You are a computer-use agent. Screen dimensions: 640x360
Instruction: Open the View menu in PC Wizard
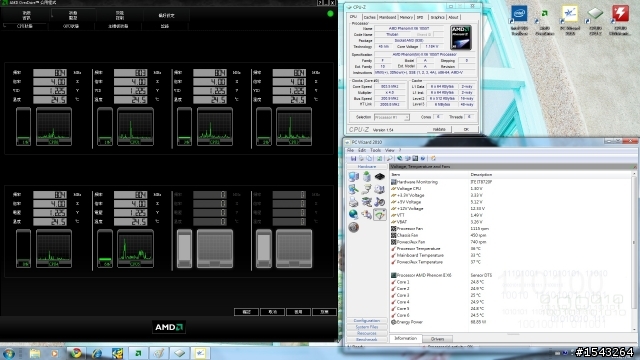pos(390,150)
